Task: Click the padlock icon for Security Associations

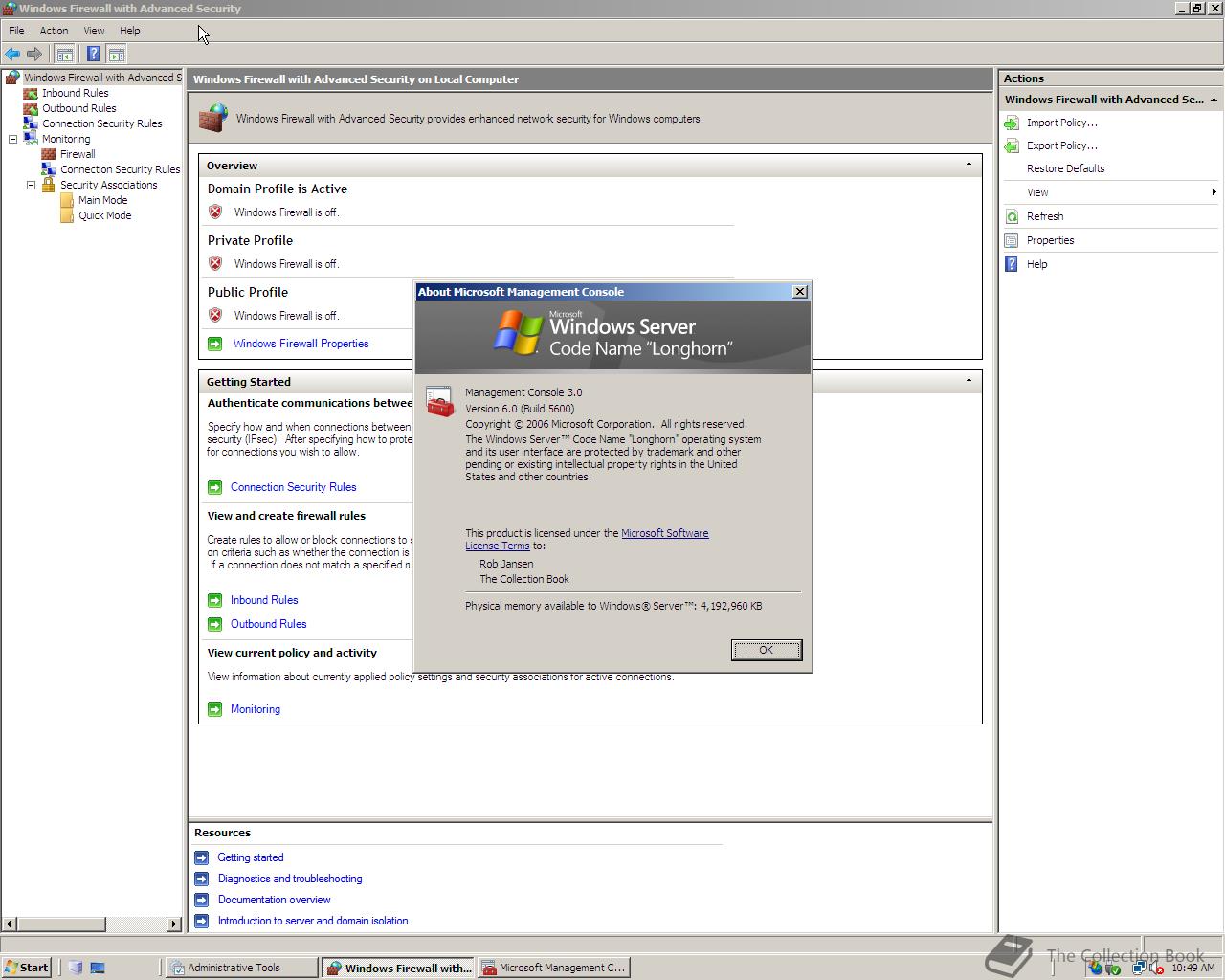Action: [x=49, y=185]
